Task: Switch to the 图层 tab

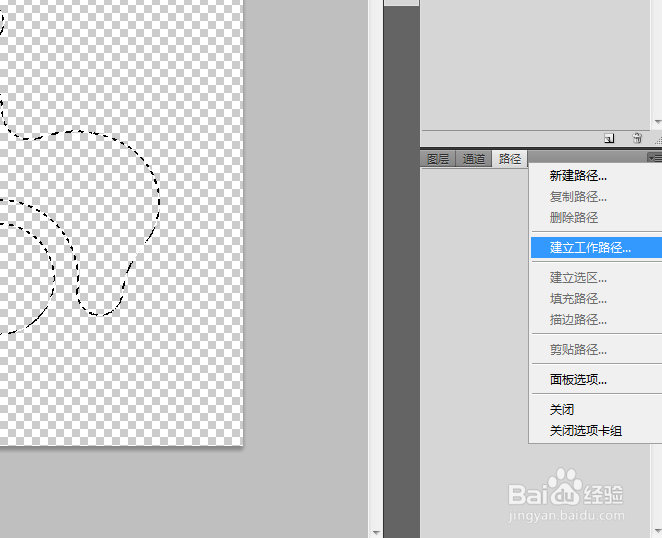Action: tap(438, 159)
